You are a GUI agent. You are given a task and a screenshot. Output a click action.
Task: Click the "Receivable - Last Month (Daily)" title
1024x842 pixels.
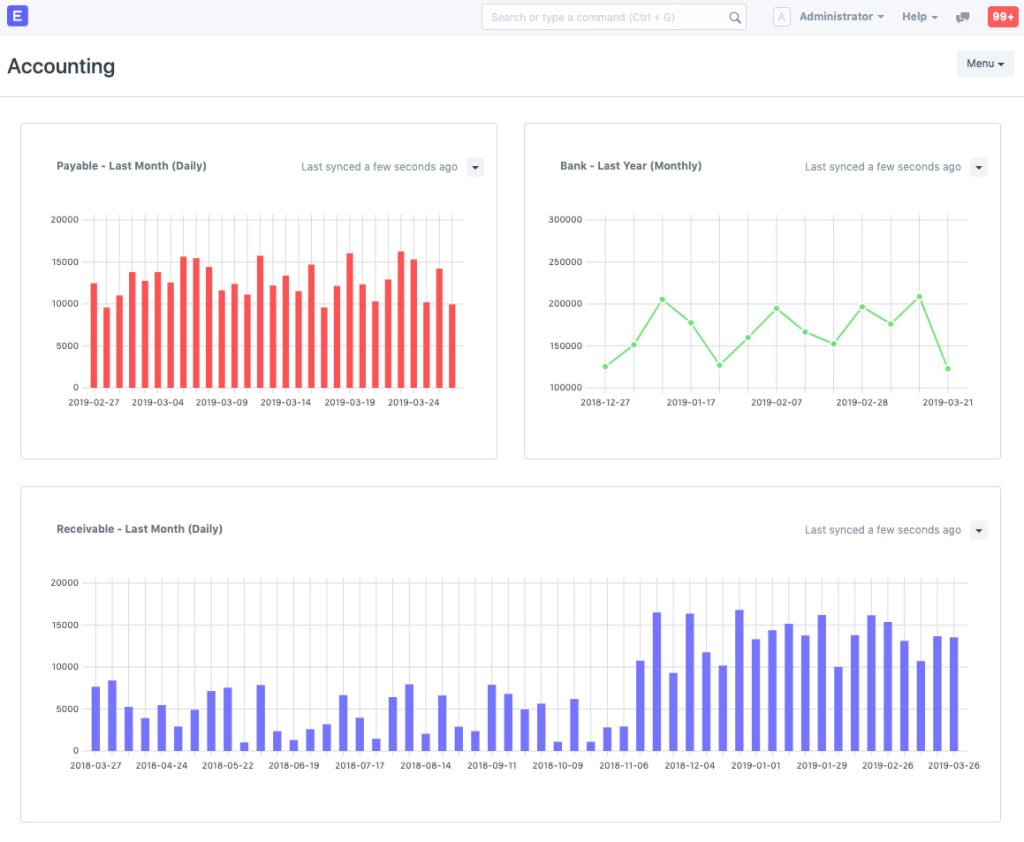click(139, 529)
